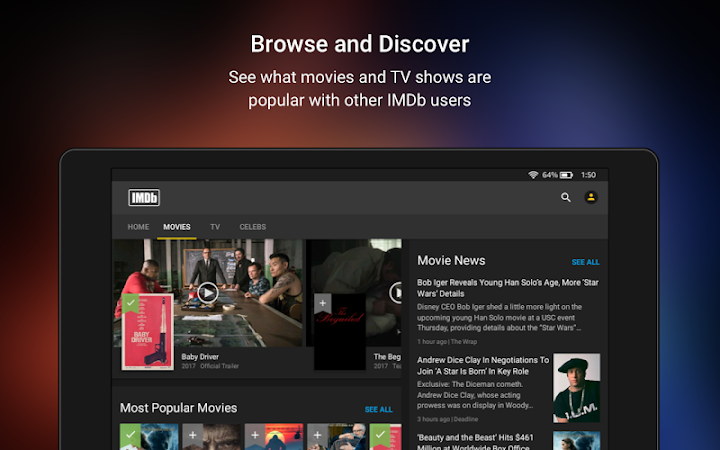Click '3 hours ago | Deadline' source line
The image size is (720, 450).
[x=447, y=419]
